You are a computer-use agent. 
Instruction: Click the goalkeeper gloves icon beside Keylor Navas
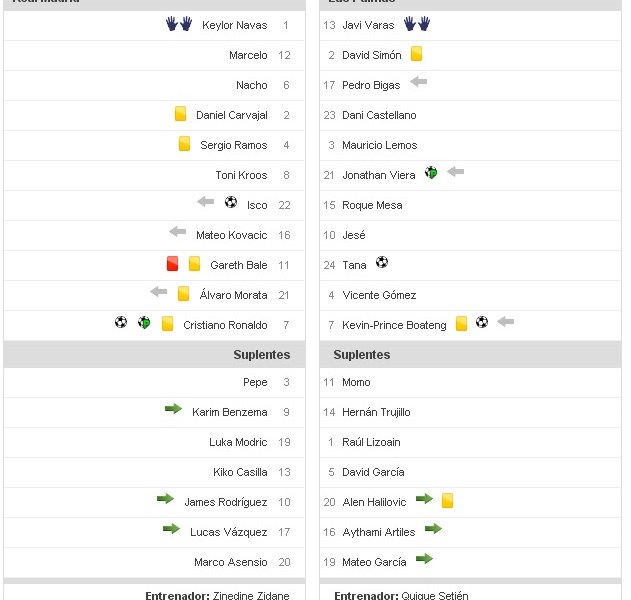tap(179, 24)
